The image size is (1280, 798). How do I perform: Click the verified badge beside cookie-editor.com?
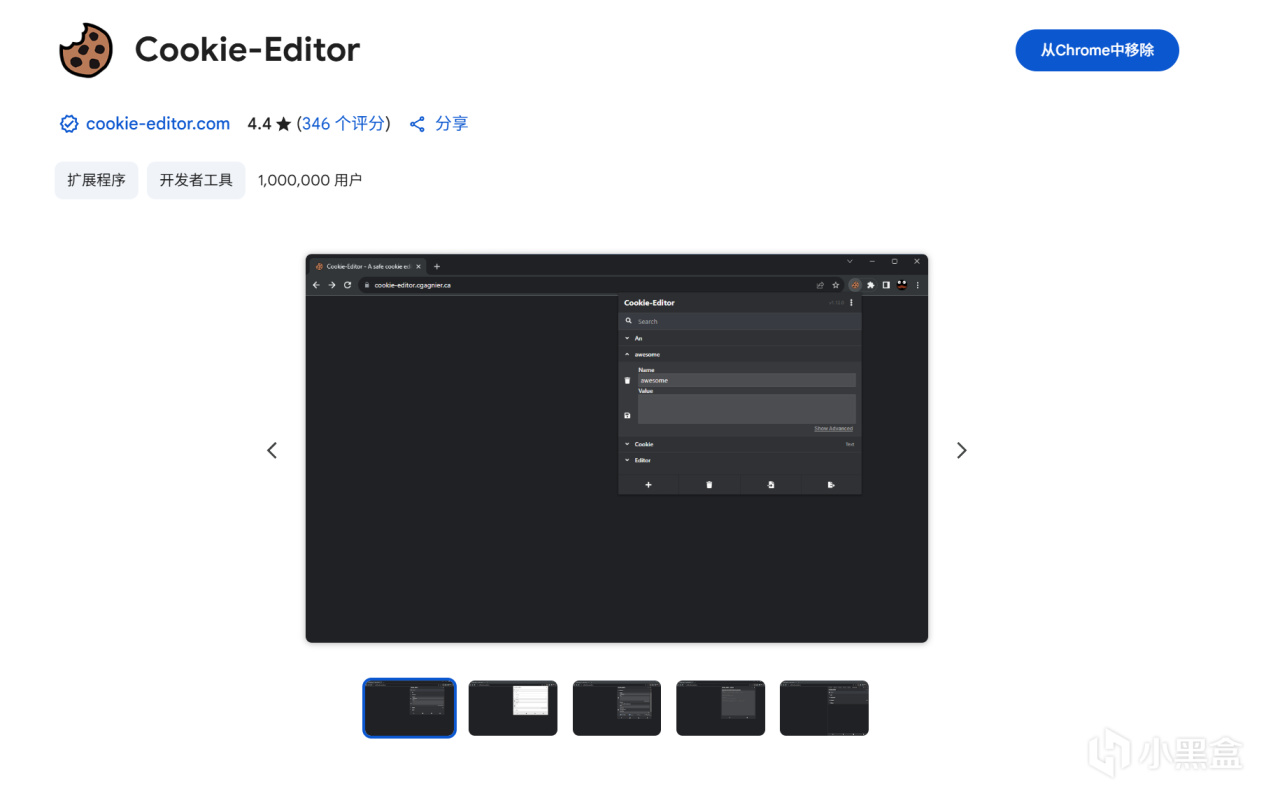click(x=69, y=124)
